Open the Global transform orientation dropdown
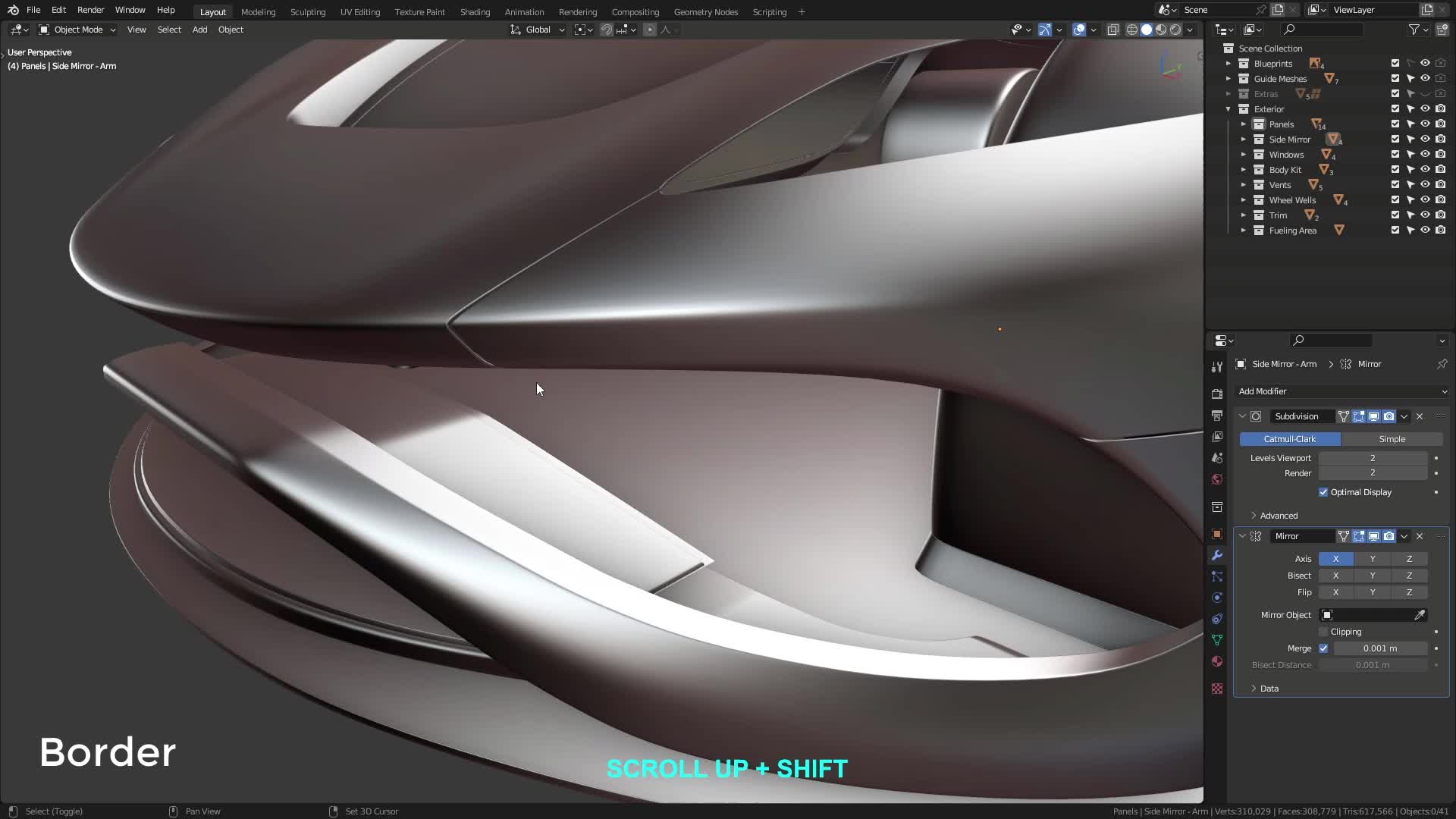1456x819 pixels. [538, 30]
